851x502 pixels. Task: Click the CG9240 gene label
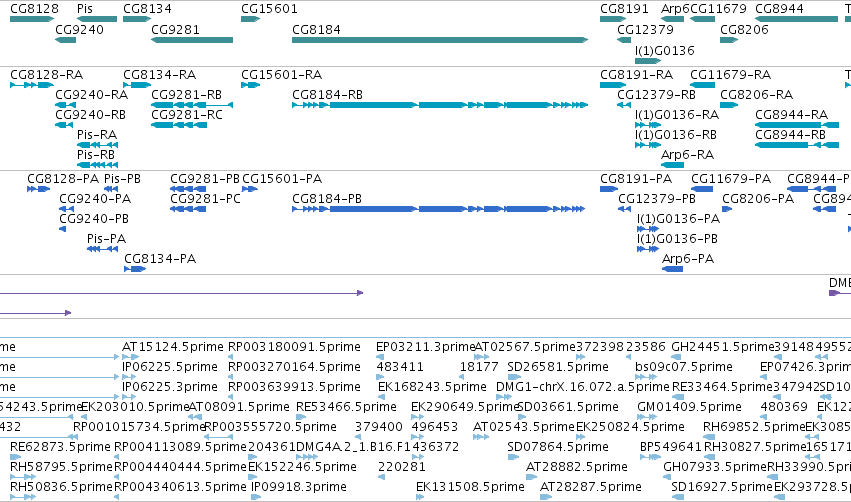pyautogui.click(x=79, y=29)
